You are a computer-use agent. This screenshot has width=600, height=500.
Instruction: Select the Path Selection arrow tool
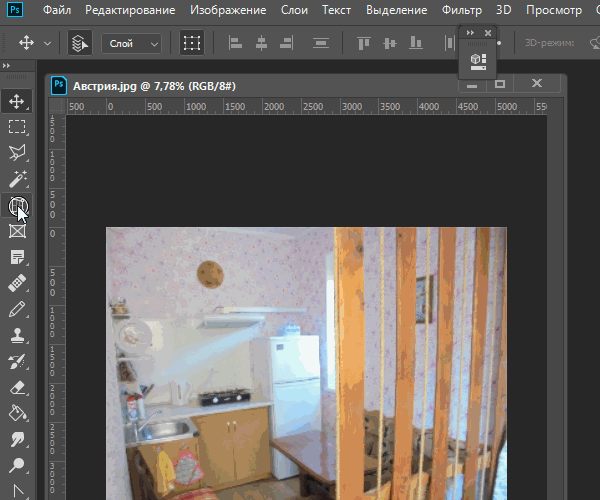(17, 491)
